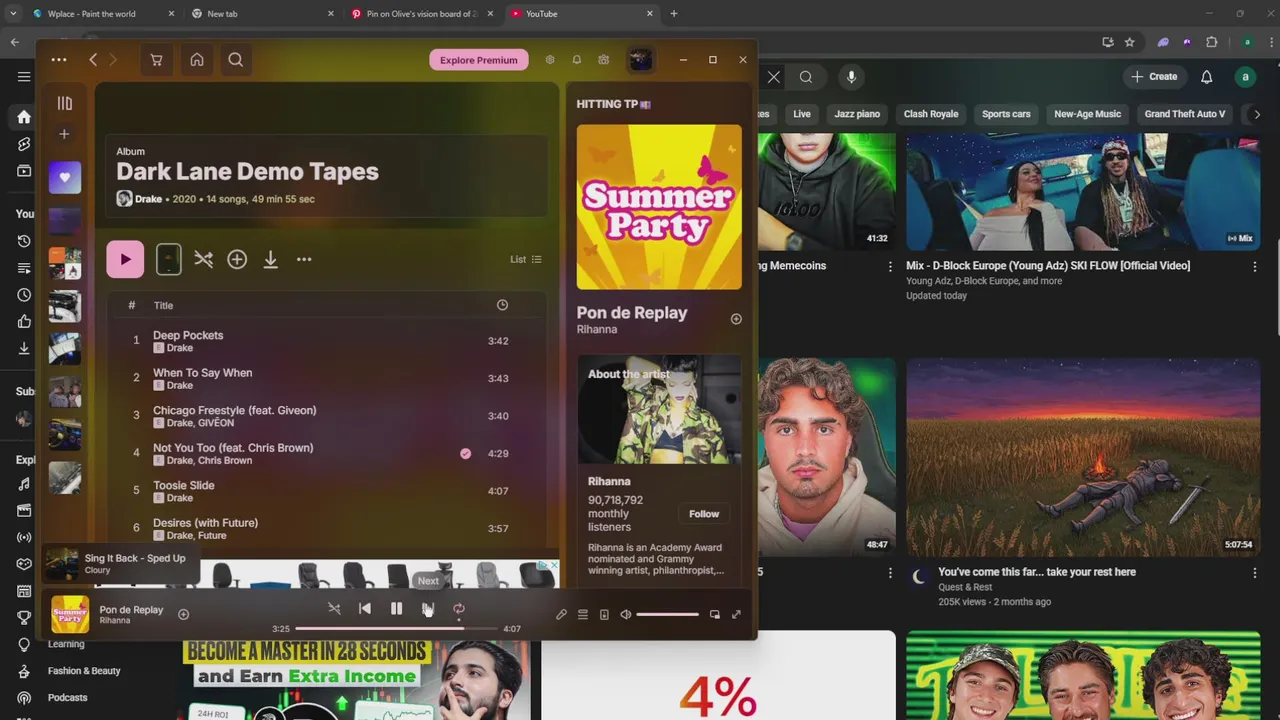Download the Dark Lane Demo Tapes album
Screen dimensions: 1280x720
(x=270, y=259)
